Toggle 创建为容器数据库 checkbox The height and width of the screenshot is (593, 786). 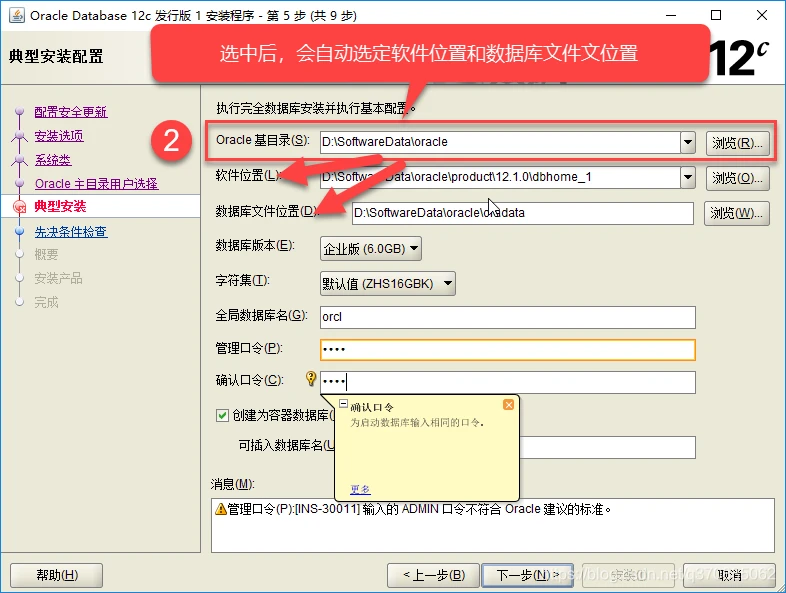click(x=222, y=415)
